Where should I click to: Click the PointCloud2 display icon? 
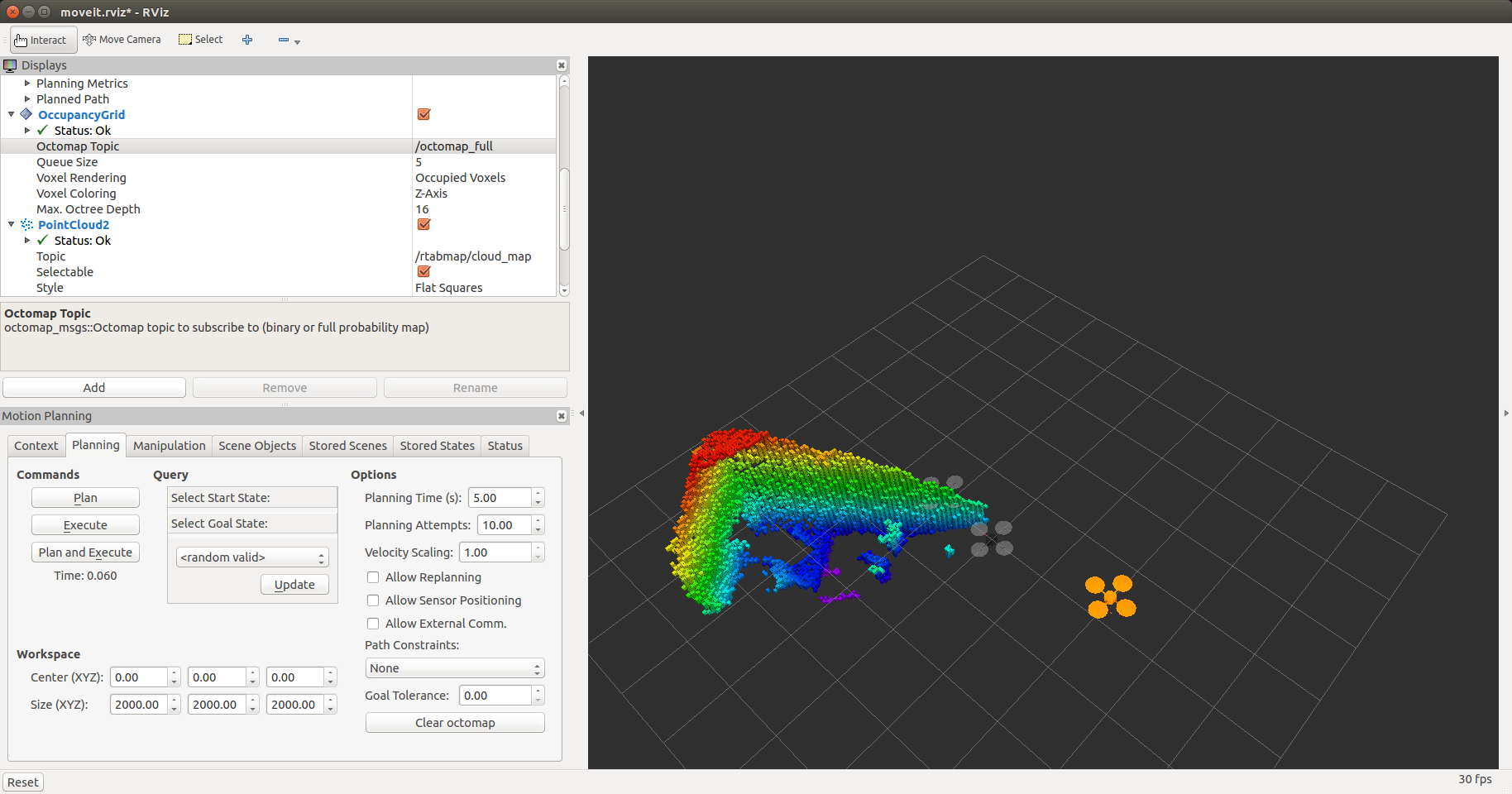point(26,225)
